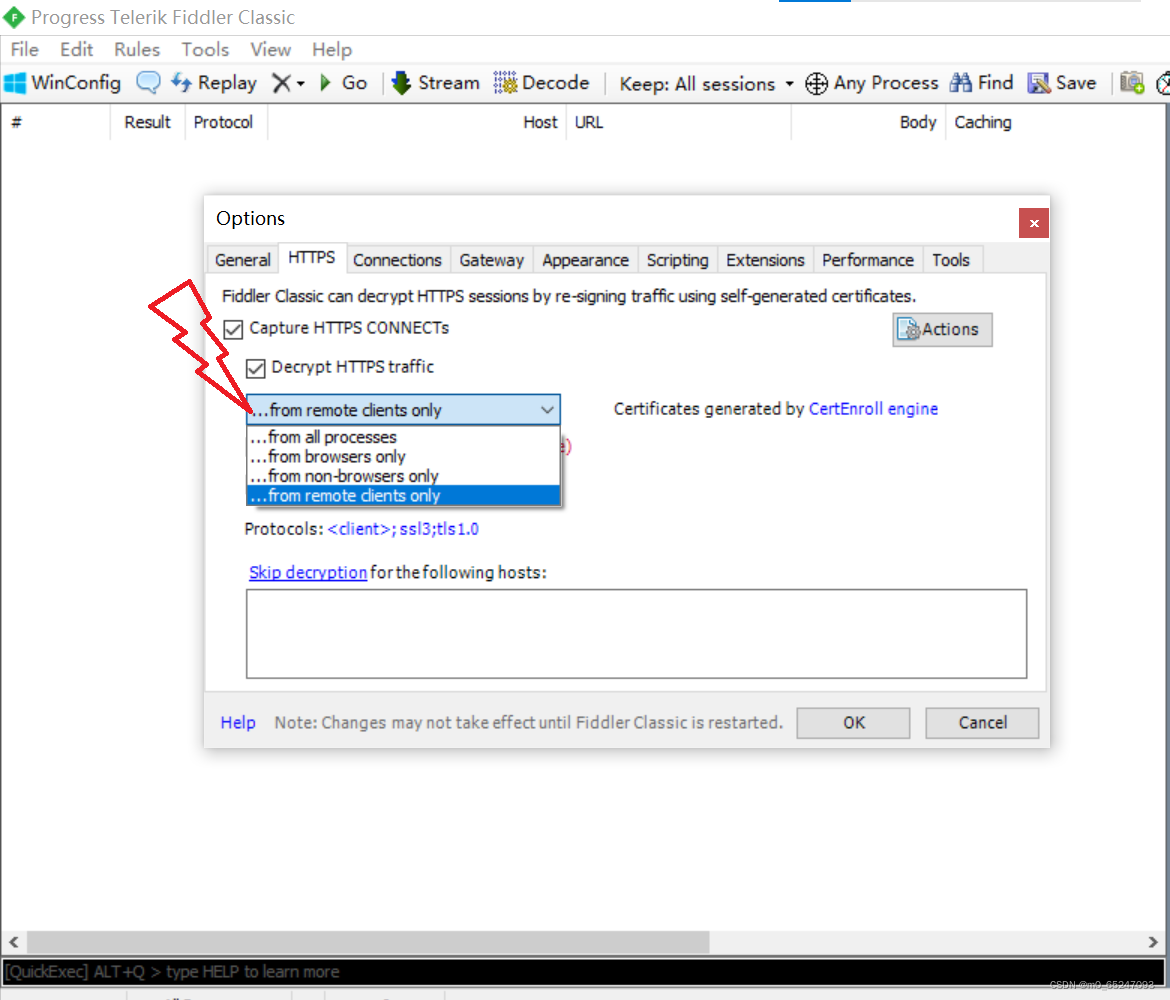
Task: Choose ...from non-browsers only option
Action: [x=403, y=475]
